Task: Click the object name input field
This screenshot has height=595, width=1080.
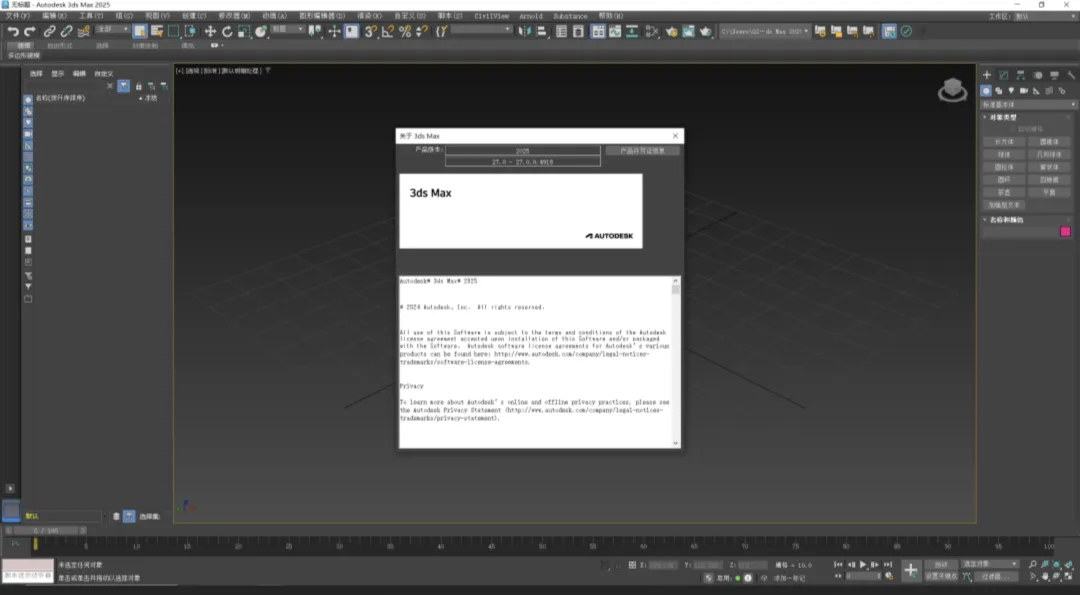Action: point(1019,232)
